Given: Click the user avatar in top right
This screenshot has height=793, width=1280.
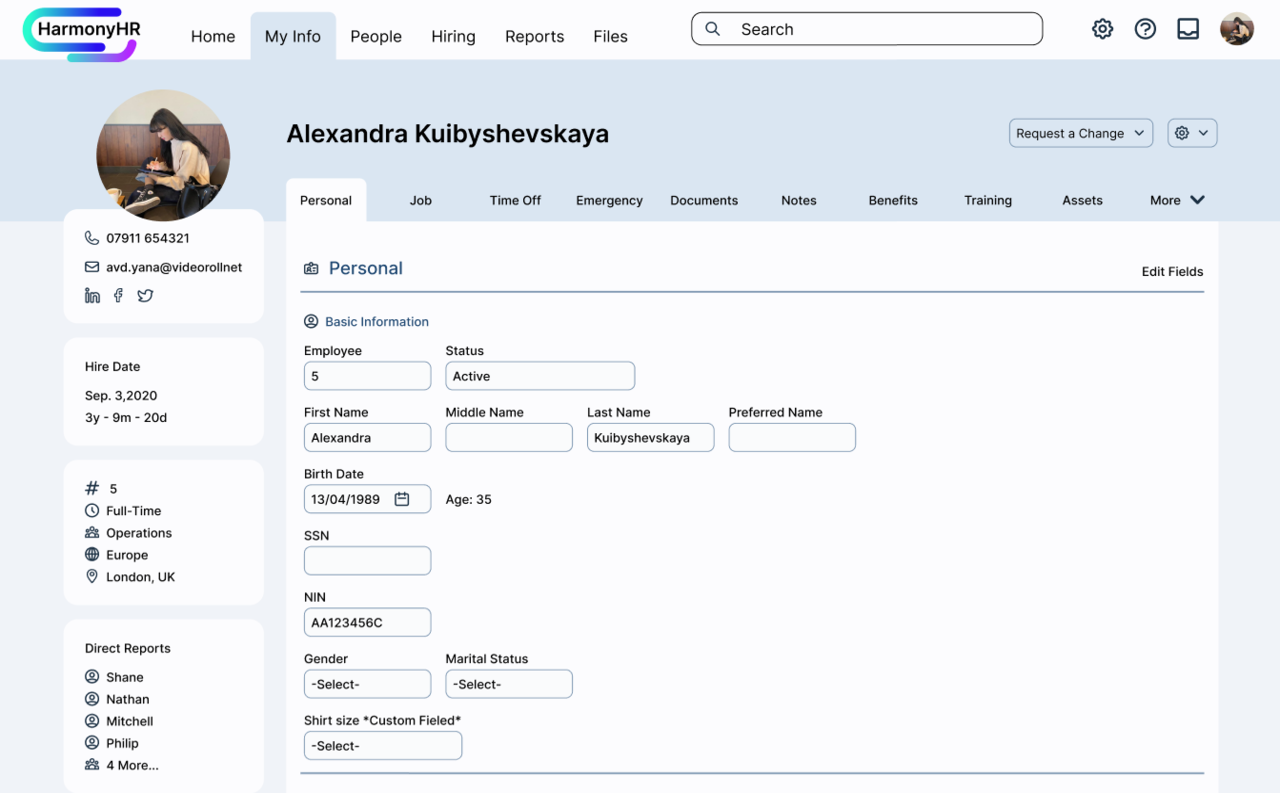Looking at the screenshot, I should click(1237, 29).
